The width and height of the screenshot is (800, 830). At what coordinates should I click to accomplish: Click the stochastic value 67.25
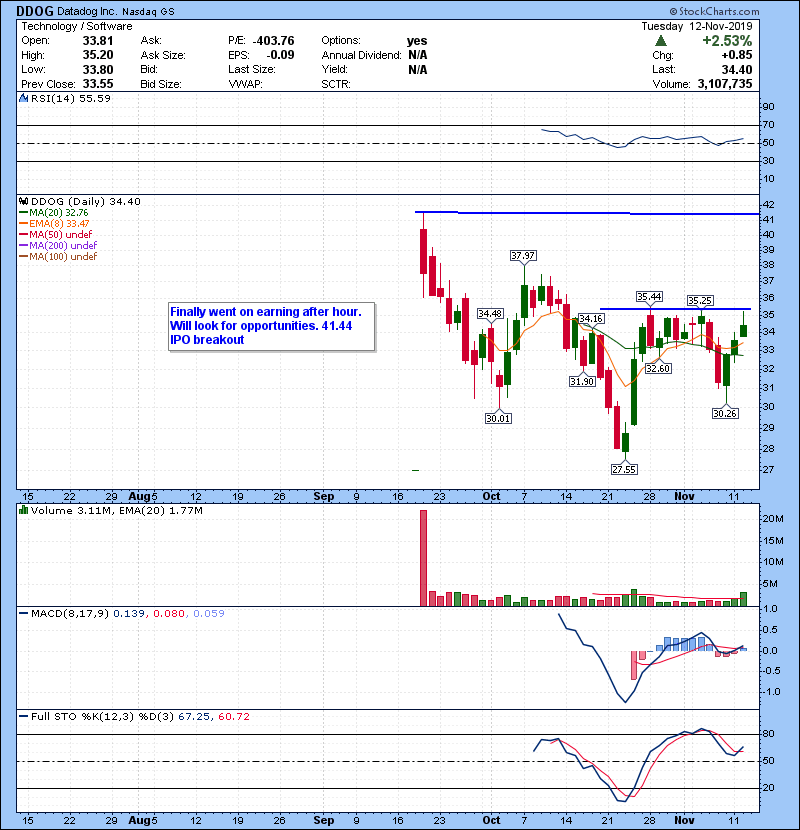click(x=194, y=716)
